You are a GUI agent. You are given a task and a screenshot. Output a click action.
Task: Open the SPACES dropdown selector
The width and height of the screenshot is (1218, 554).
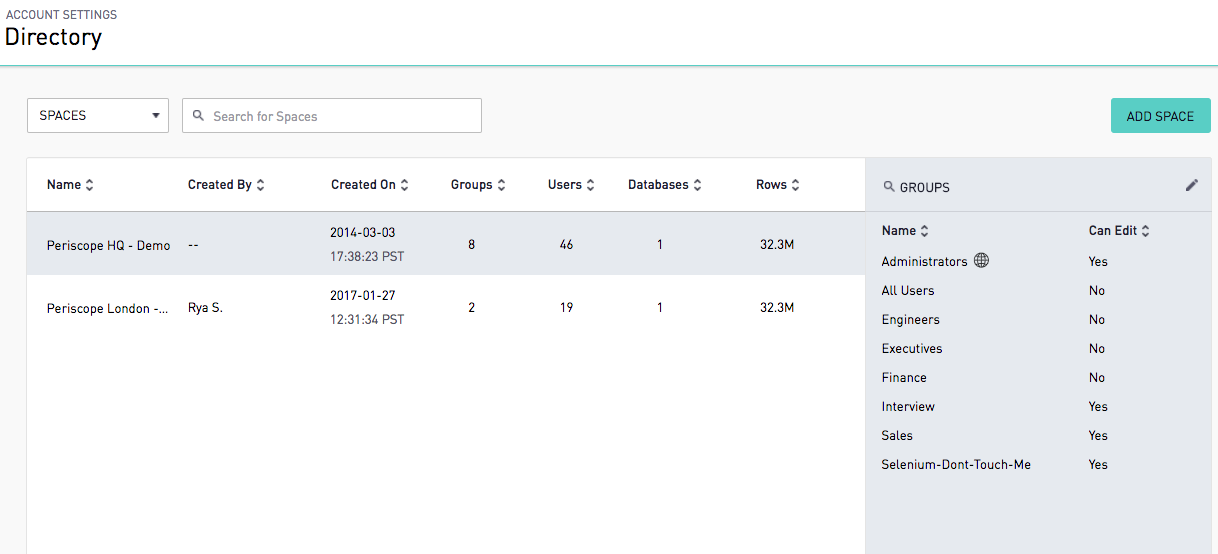(98, 115)
